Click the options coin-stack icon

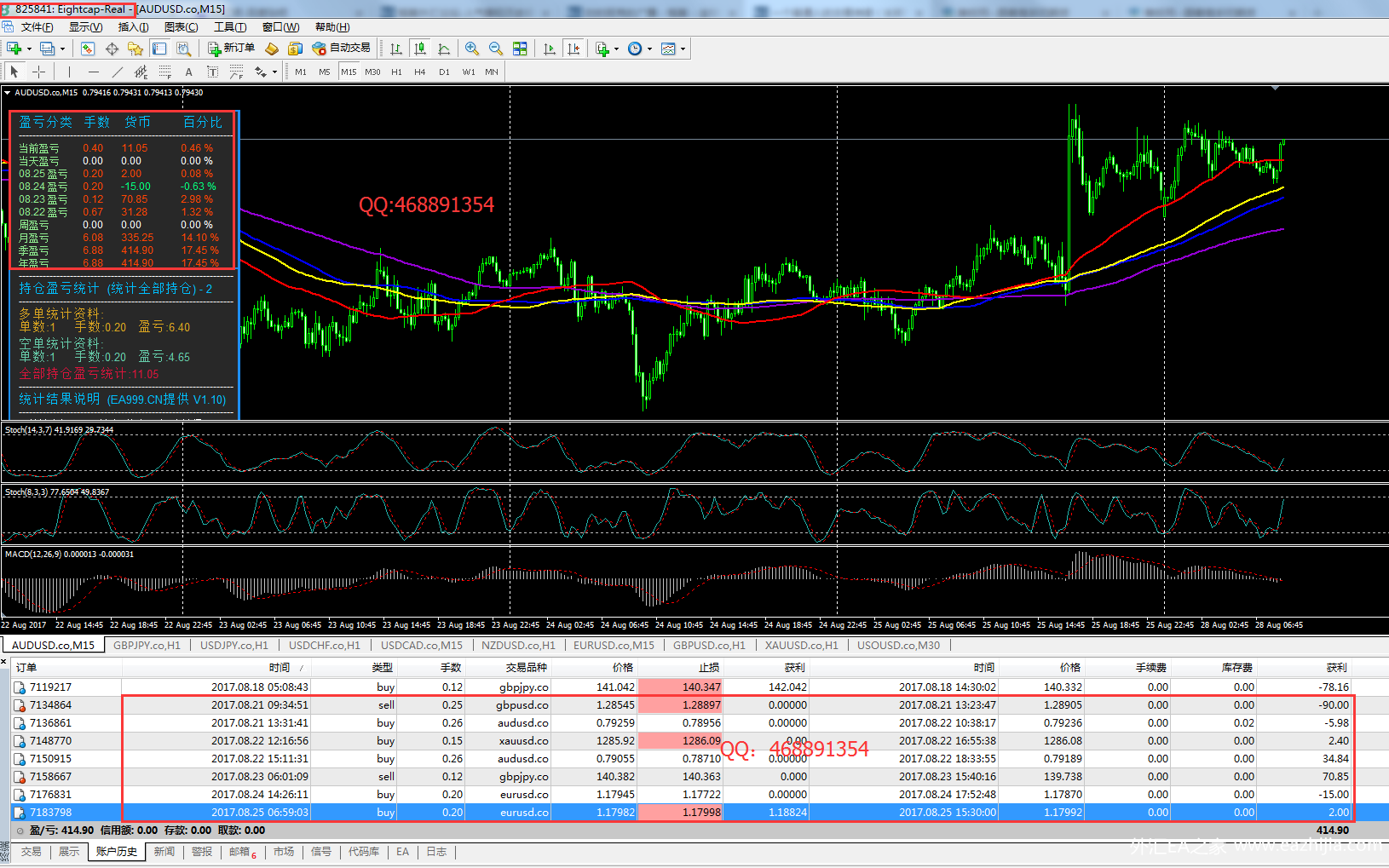(295, 49)
